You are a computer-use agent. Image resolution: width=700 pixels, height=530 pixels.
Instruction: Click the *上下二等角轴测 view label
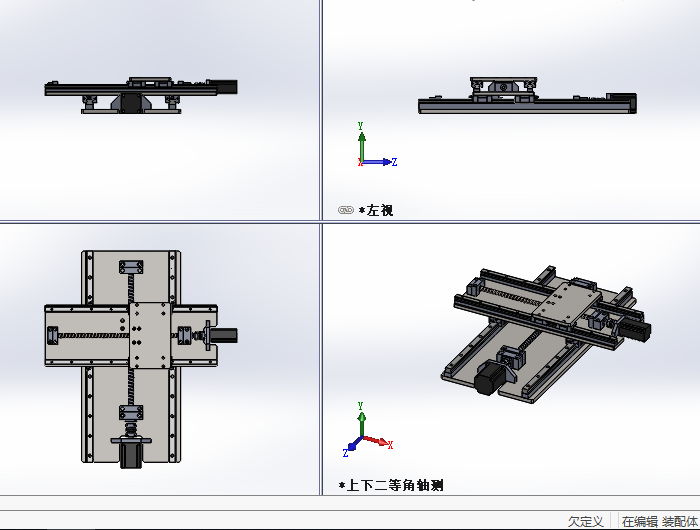click(391, 485)
